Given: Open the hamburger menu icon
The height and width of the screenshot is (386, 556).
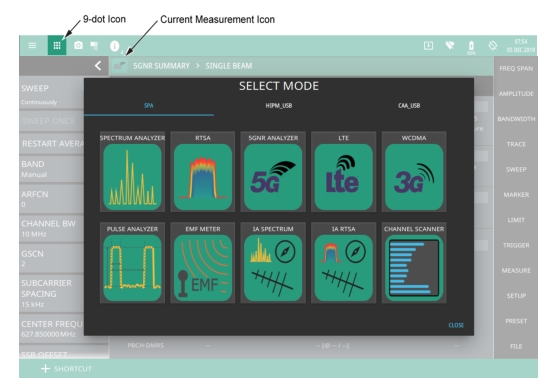Looking at the screenshot, I should click(32, 45).
